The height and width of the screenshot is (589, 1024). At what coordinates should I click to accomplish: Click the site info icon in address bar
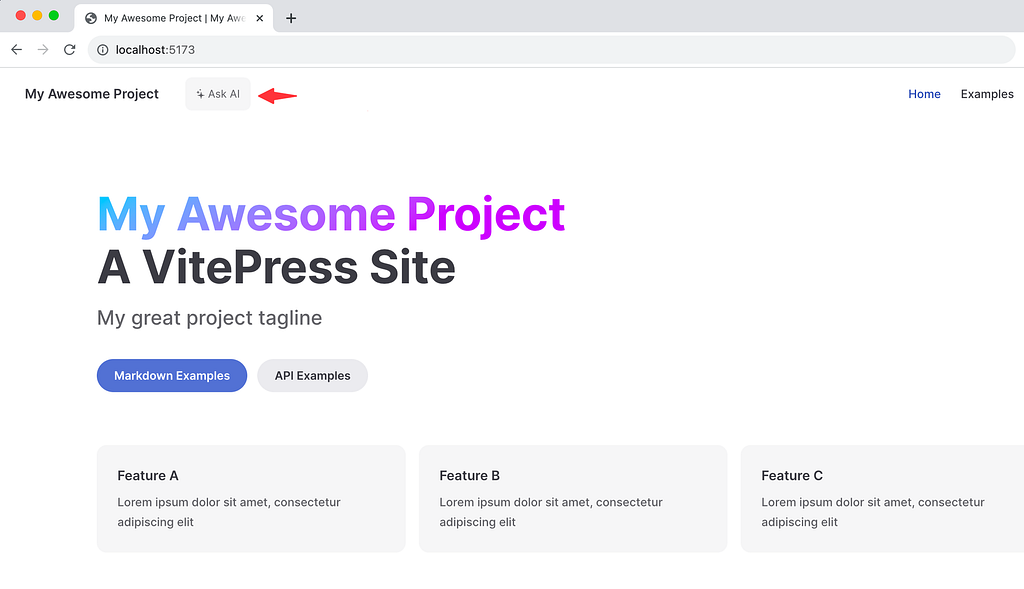click(103, 50)
